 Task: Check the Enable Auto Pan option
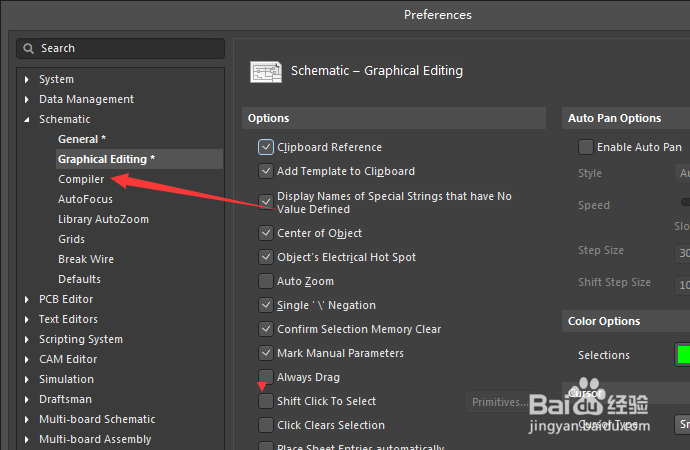pos(586,147)
